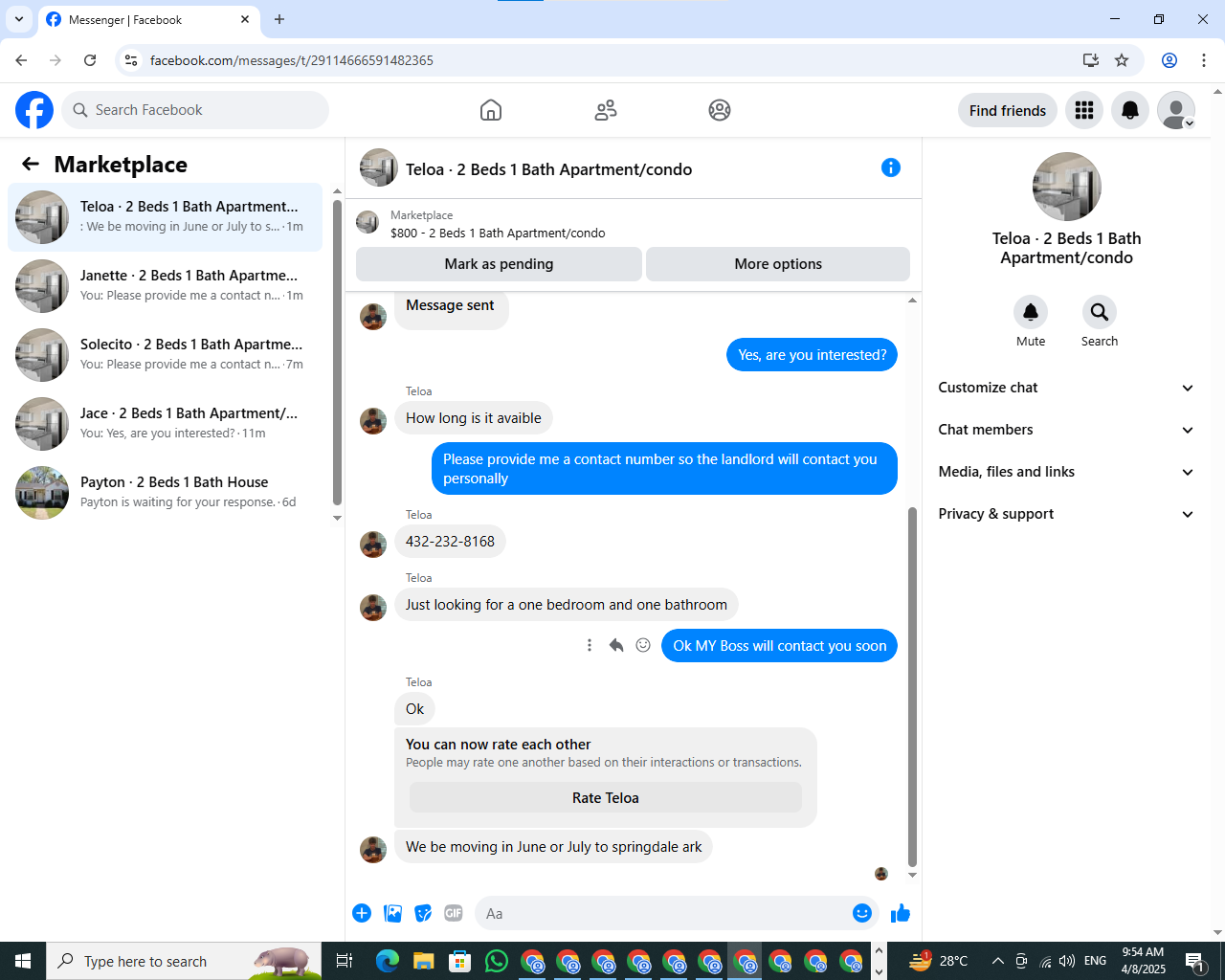The width and height of the screenshot is (1225, 980).
Task: Click the conversation list scrollbar
Action: pos(337,352)
